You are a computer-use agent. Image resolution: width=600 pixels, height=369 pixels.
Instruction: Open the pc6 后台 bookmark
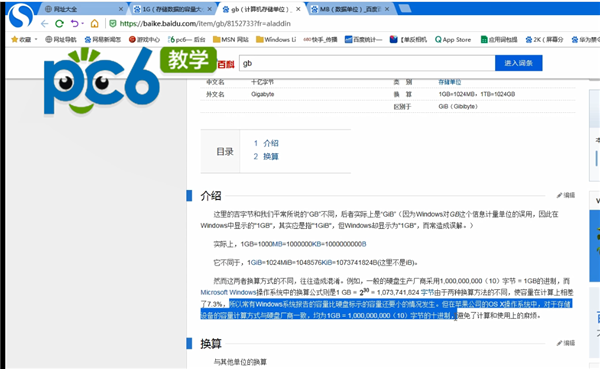tap(187, 39)
